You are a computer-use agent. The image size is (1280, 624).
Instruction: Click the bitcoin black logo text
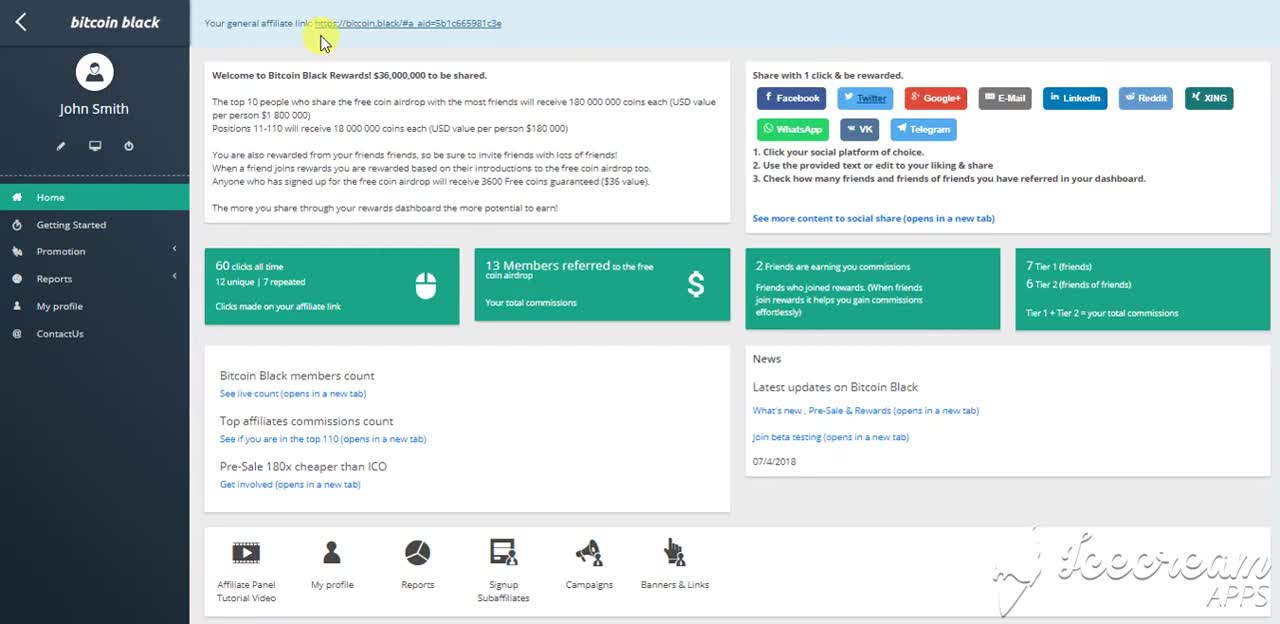(x=115, y=22)
